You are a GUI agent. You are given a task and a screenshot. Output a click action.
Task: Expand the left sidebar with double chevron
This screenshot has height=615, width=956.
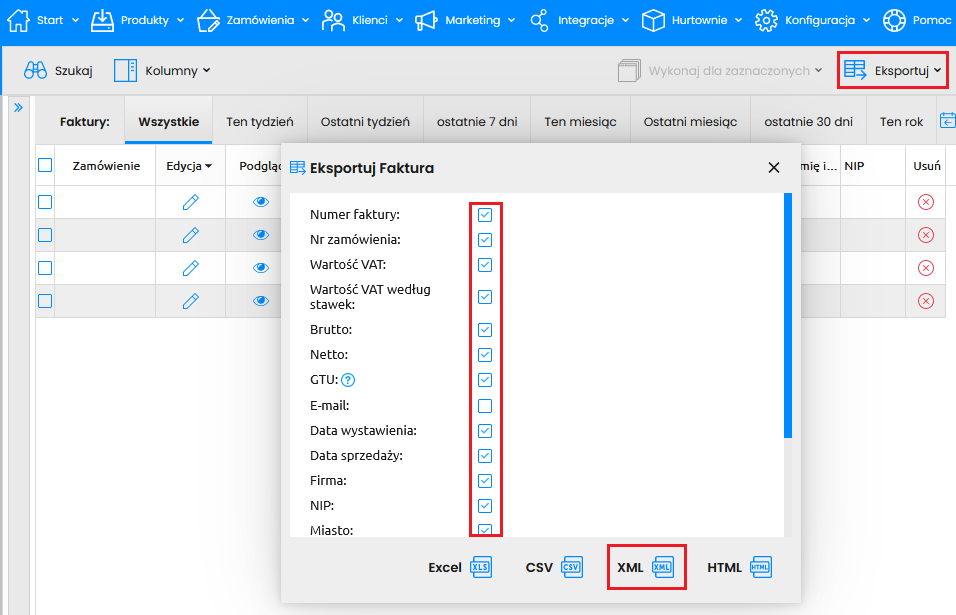18,107
